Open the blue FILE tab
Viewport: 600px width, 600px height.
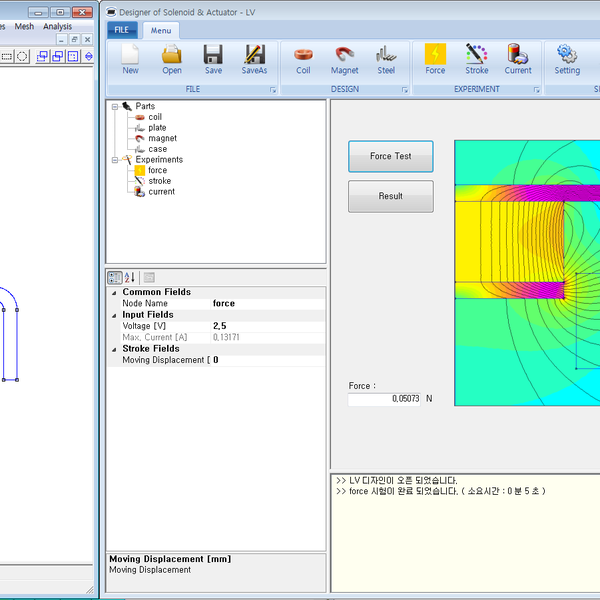[121, 30]
